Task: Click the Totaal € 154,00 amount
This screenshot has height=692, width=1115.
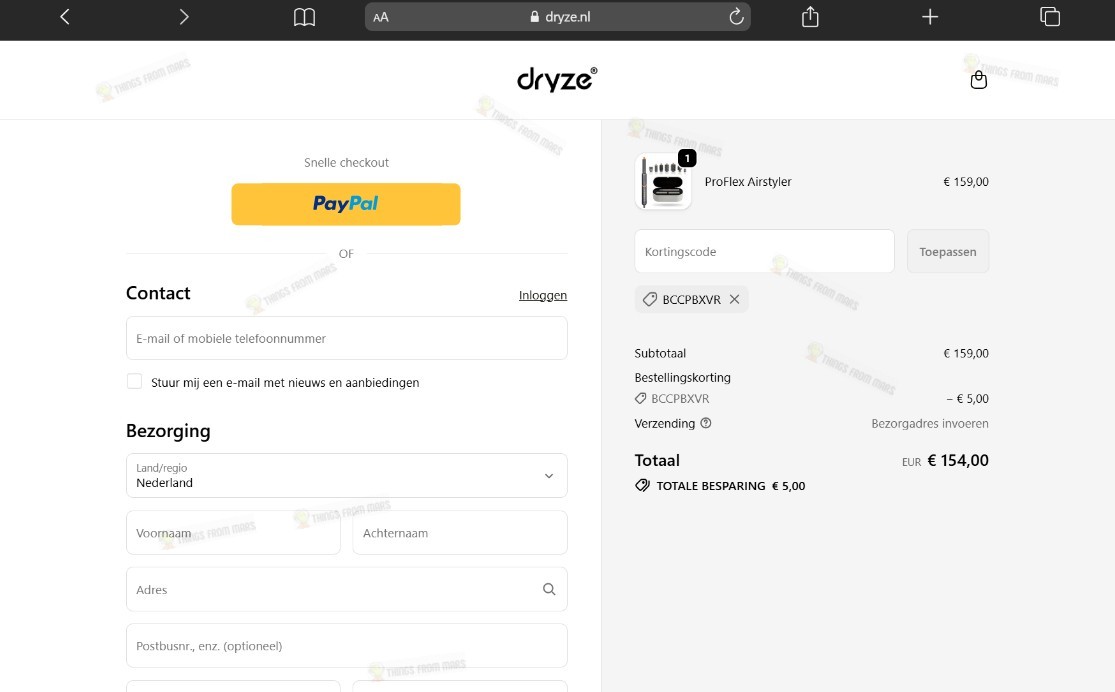Action: (958, 460)
